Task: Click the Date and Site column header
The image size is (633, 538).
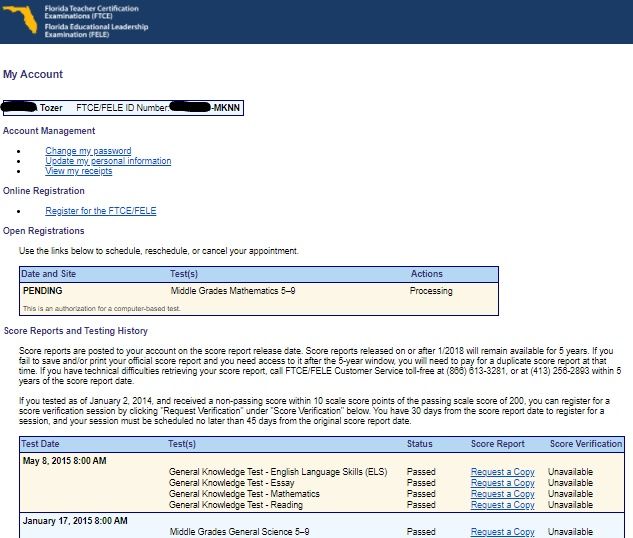Action: (48, 274)
